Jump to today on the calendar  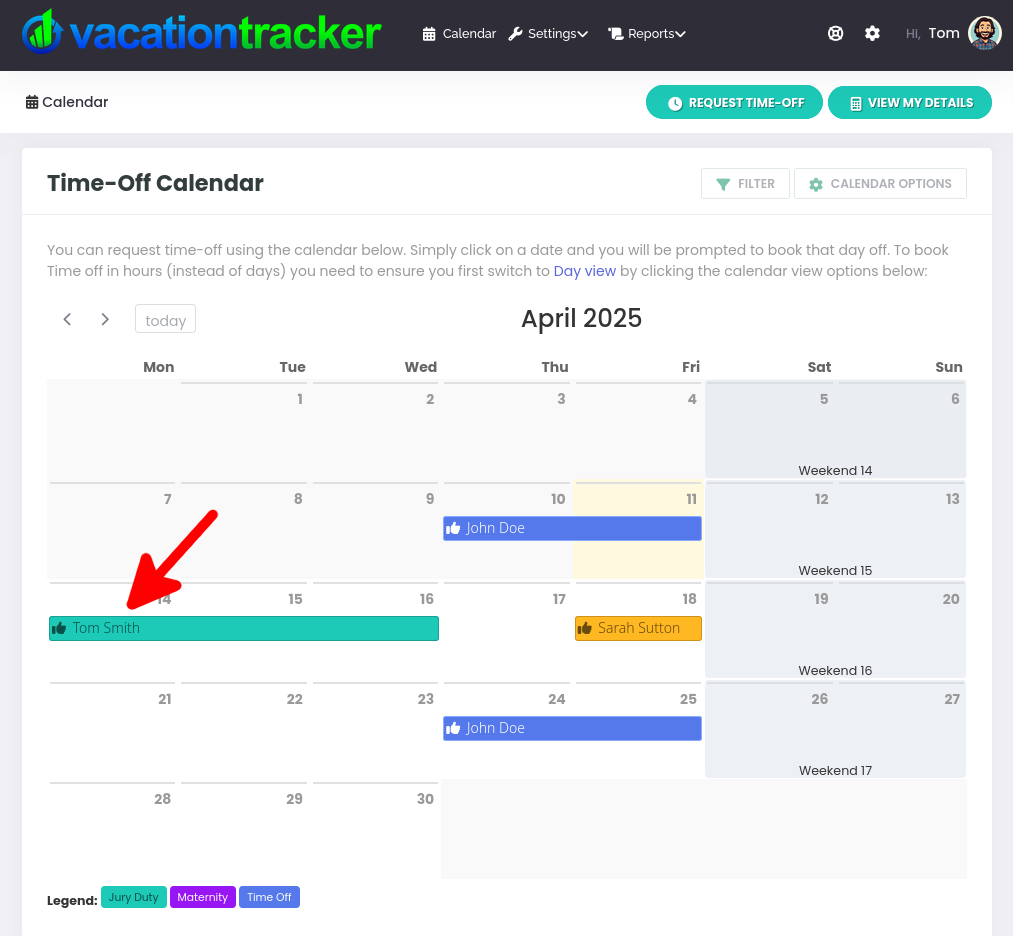click(x=165, y=320)
